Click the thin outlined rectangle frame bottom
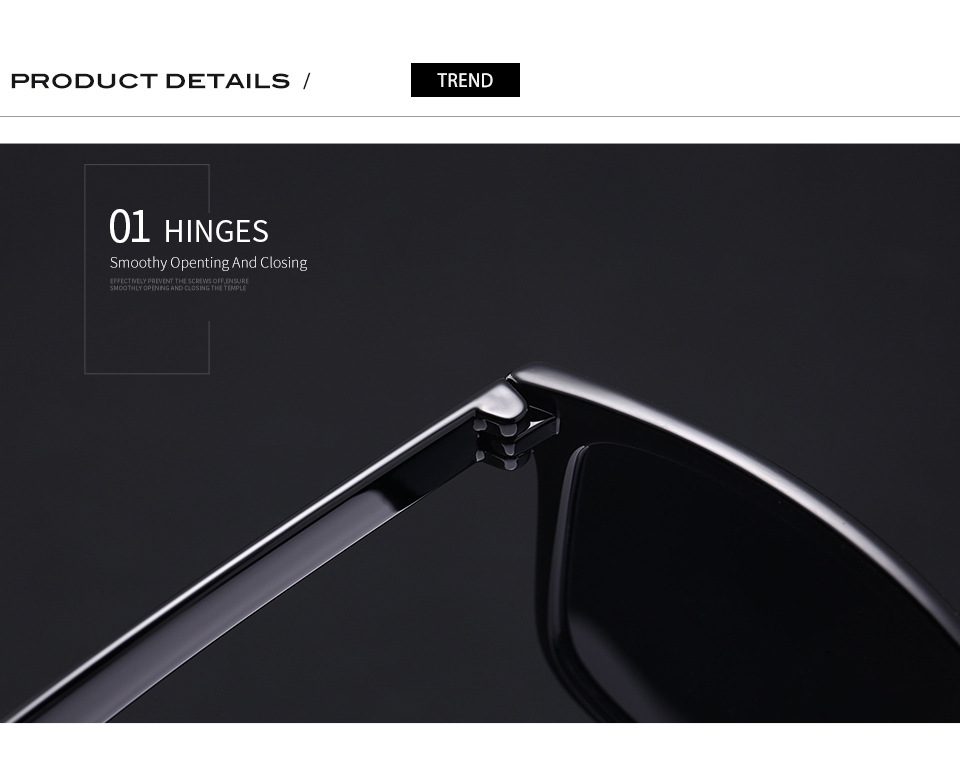Viewport: 960px width, 758px height. click(x=147, y=373)
